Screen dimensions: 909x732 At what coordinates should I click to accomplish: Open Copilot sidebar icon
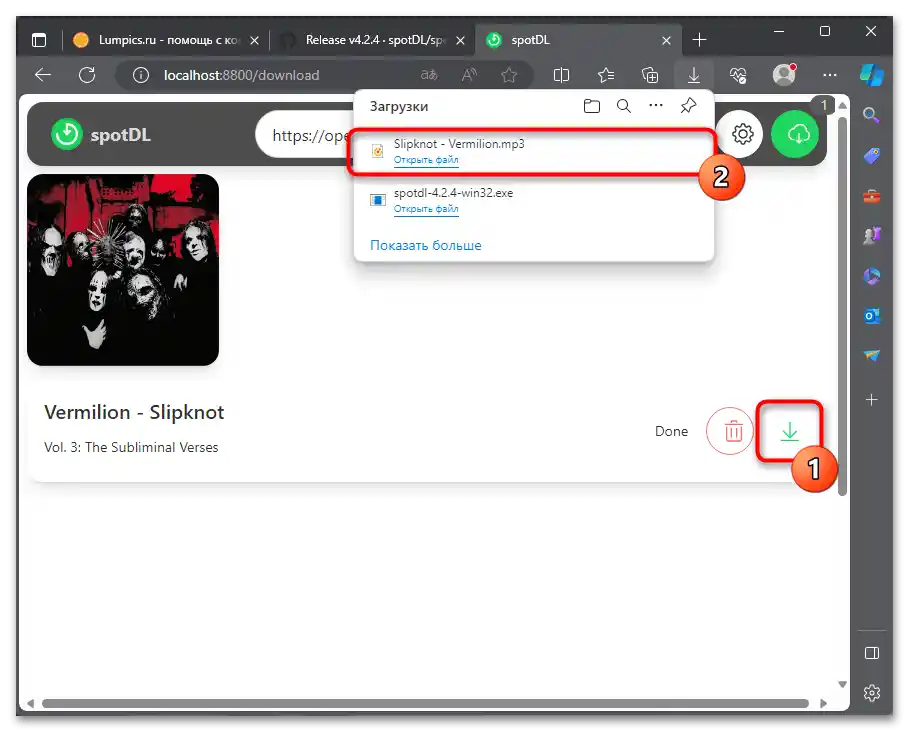pyautogui.click(x=871, y=75)
